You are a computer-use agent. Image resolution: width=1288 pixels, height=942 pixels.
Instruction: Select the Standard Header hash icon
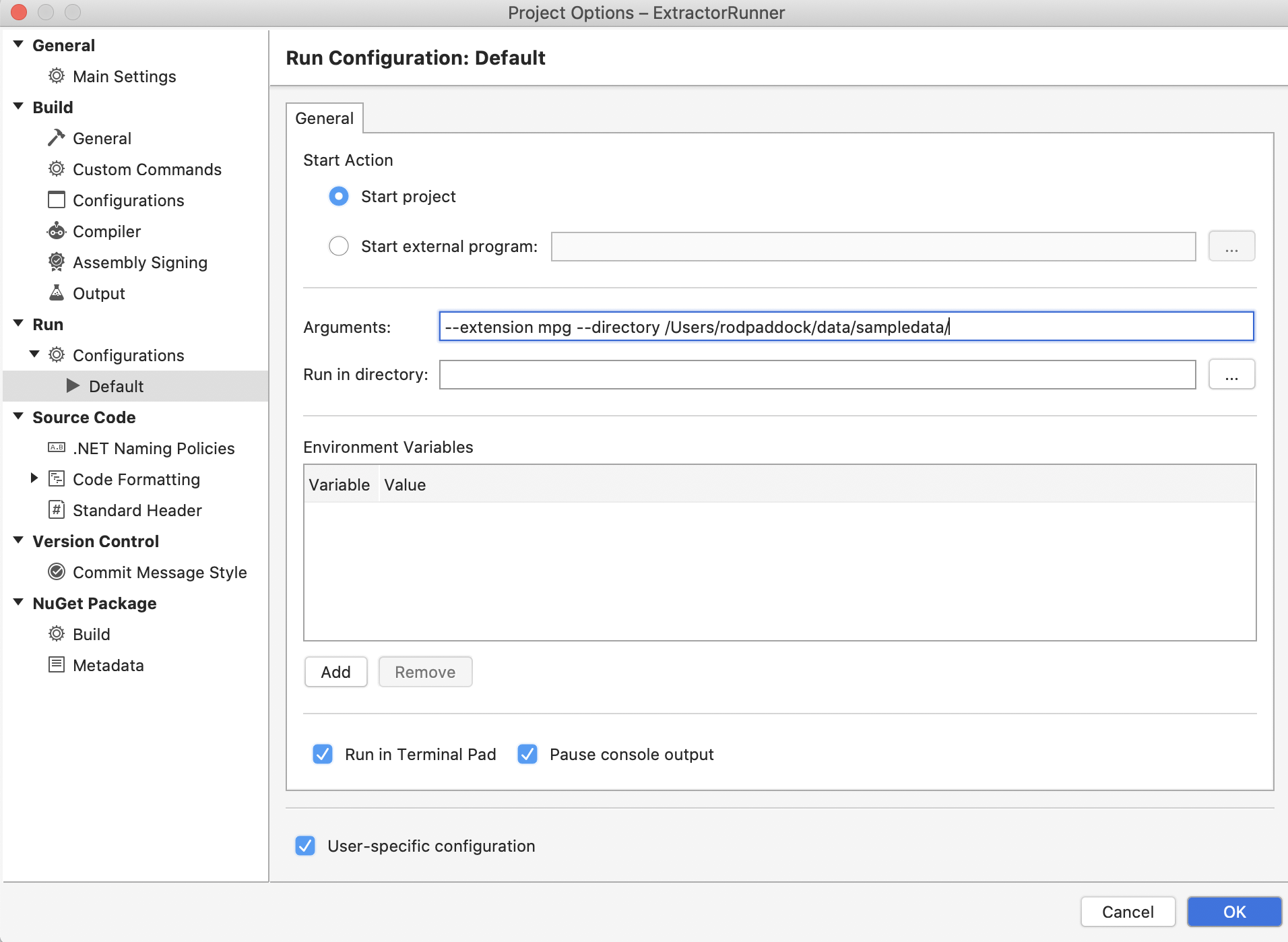[x=57, y=510]
